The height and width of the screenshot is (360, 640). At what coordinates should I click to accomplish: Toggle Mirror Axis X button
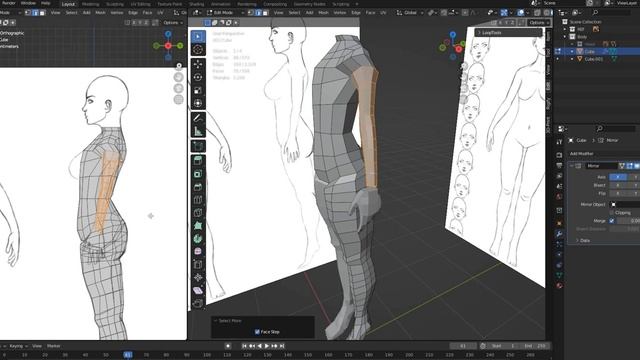pyautogui.click(x=618, y=177)
